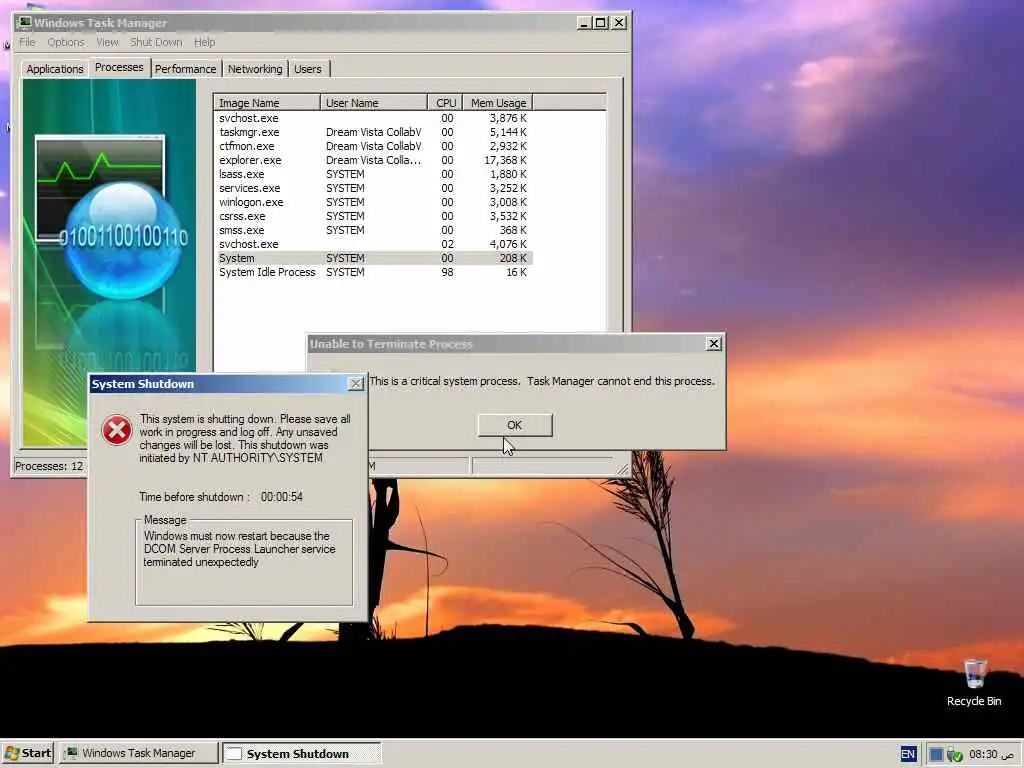Close the Unable to Terminate Process dialog
Image resolution: width=1024 pixels, height=768 pixels.
tap(714, 344)
